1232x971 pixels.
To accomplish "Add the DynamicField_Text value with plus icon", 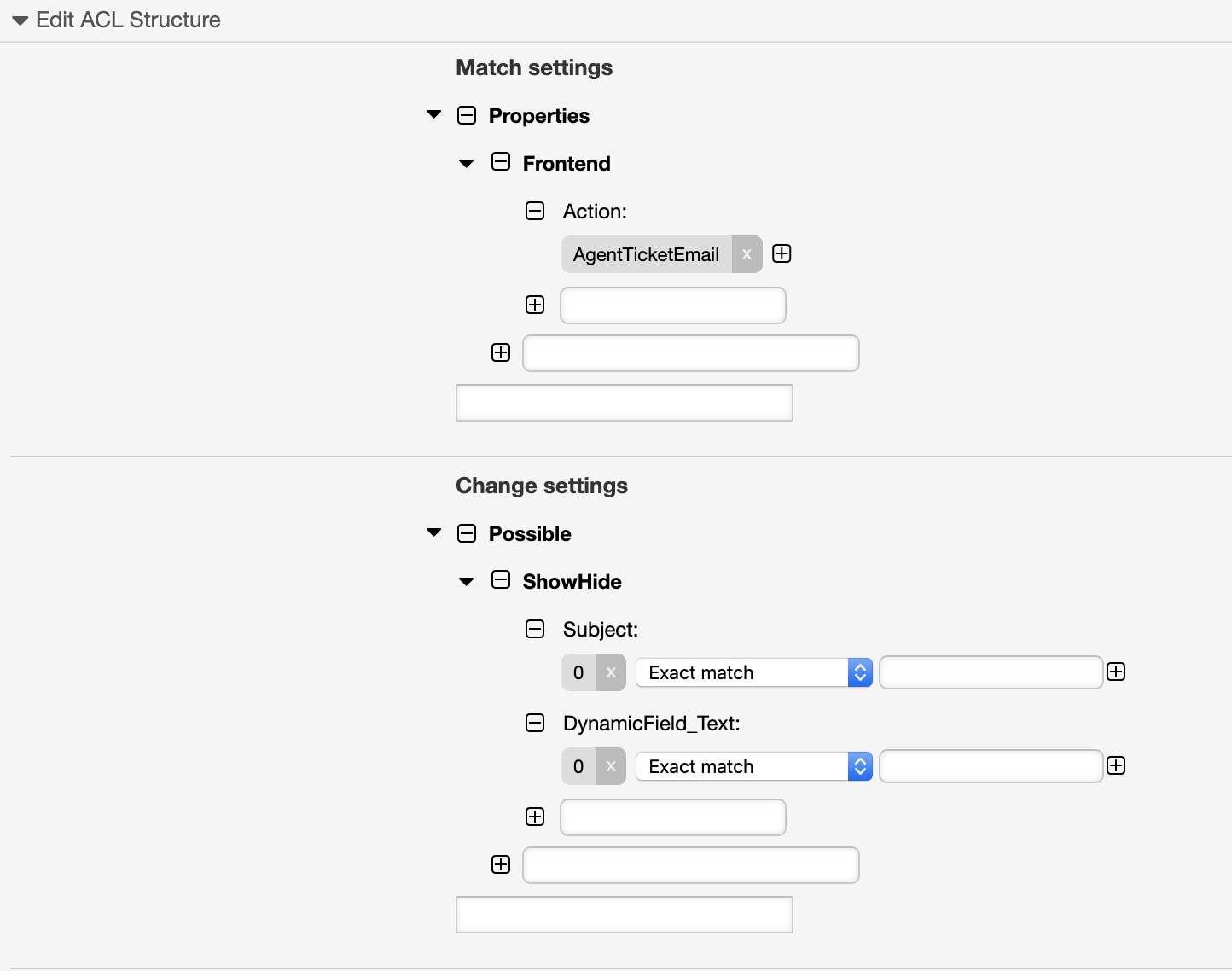I will [x=1116, y=765].
